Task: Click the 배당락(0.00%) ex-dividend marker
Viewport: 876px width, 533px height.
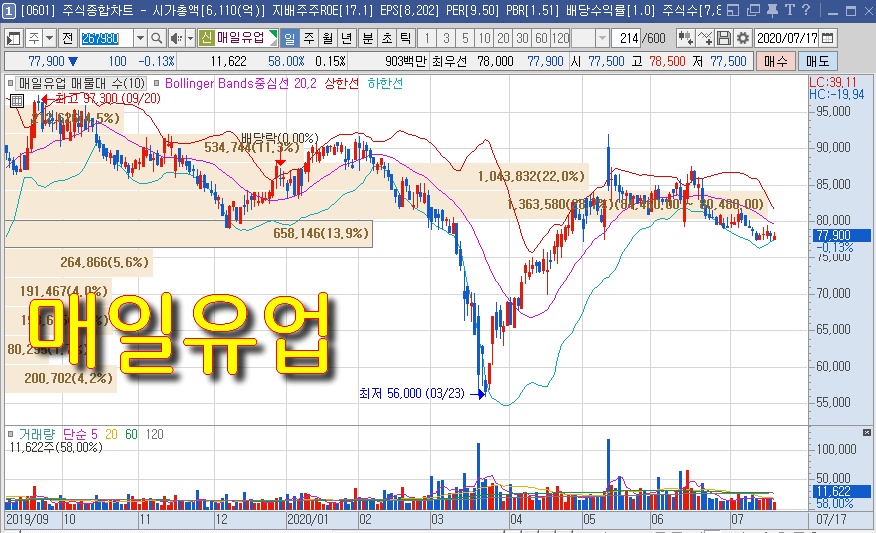Action: coord(280,138)
